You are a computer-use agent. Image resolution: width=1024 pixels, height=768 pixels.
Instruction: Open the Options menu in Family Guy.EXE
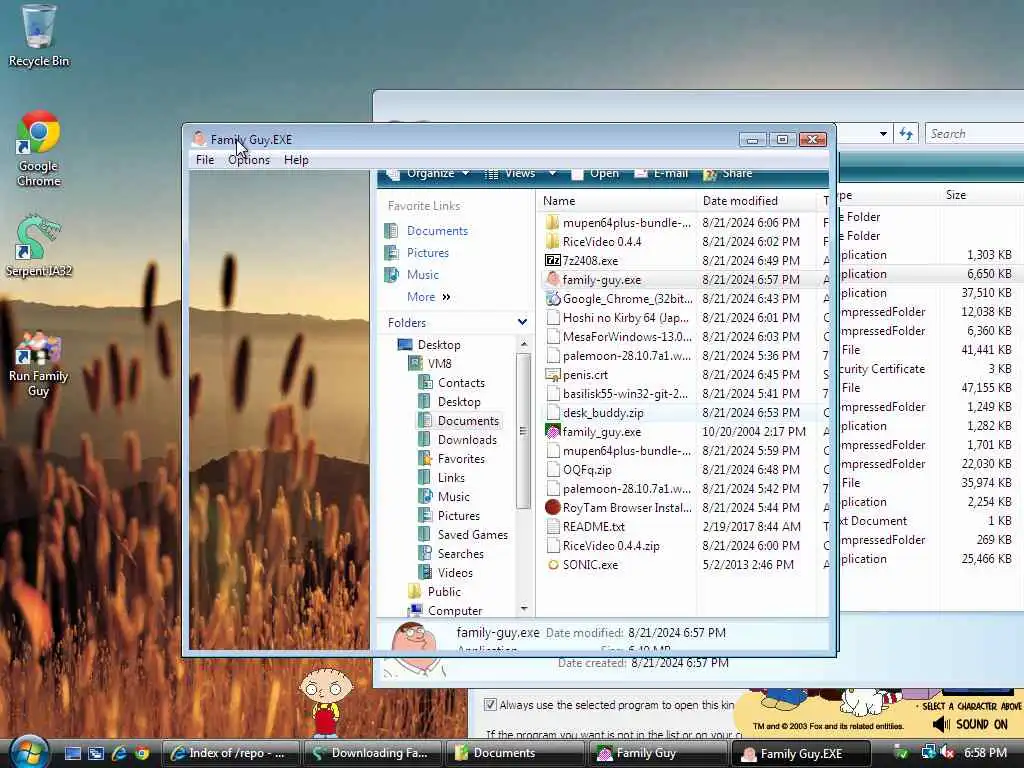click(249, 160)
